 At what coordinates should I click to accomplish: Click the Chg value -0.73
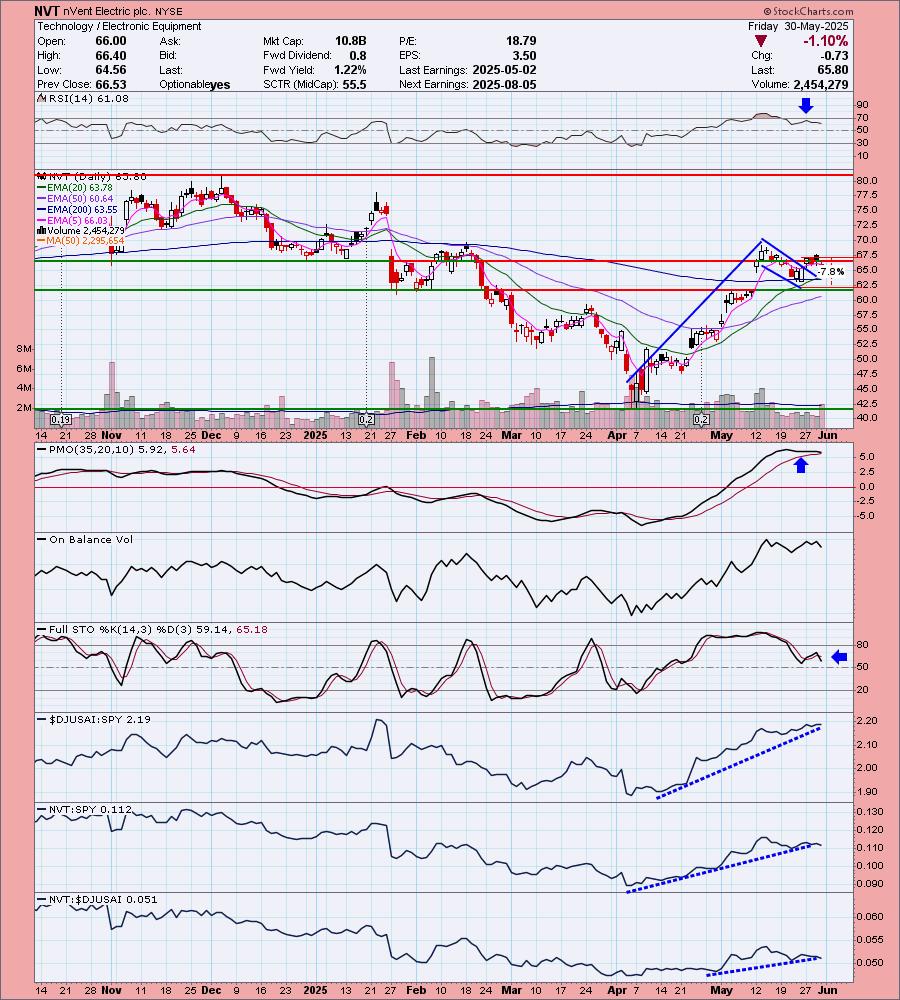click(834, 55)
